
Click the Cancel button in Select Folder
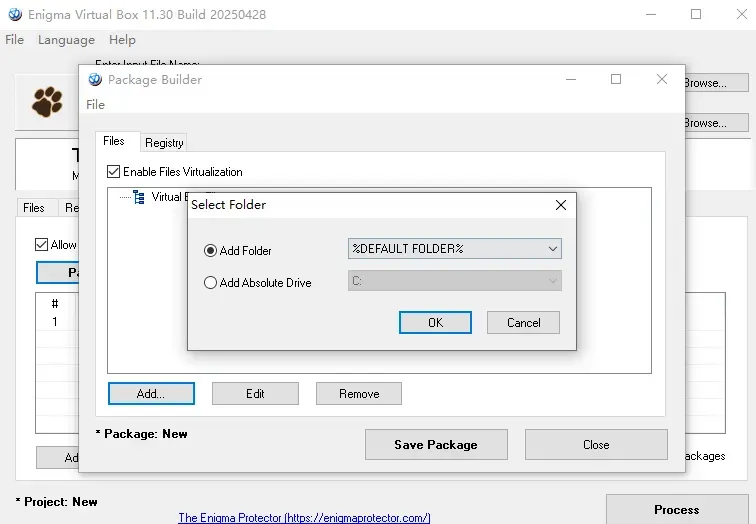pos(523,322)
